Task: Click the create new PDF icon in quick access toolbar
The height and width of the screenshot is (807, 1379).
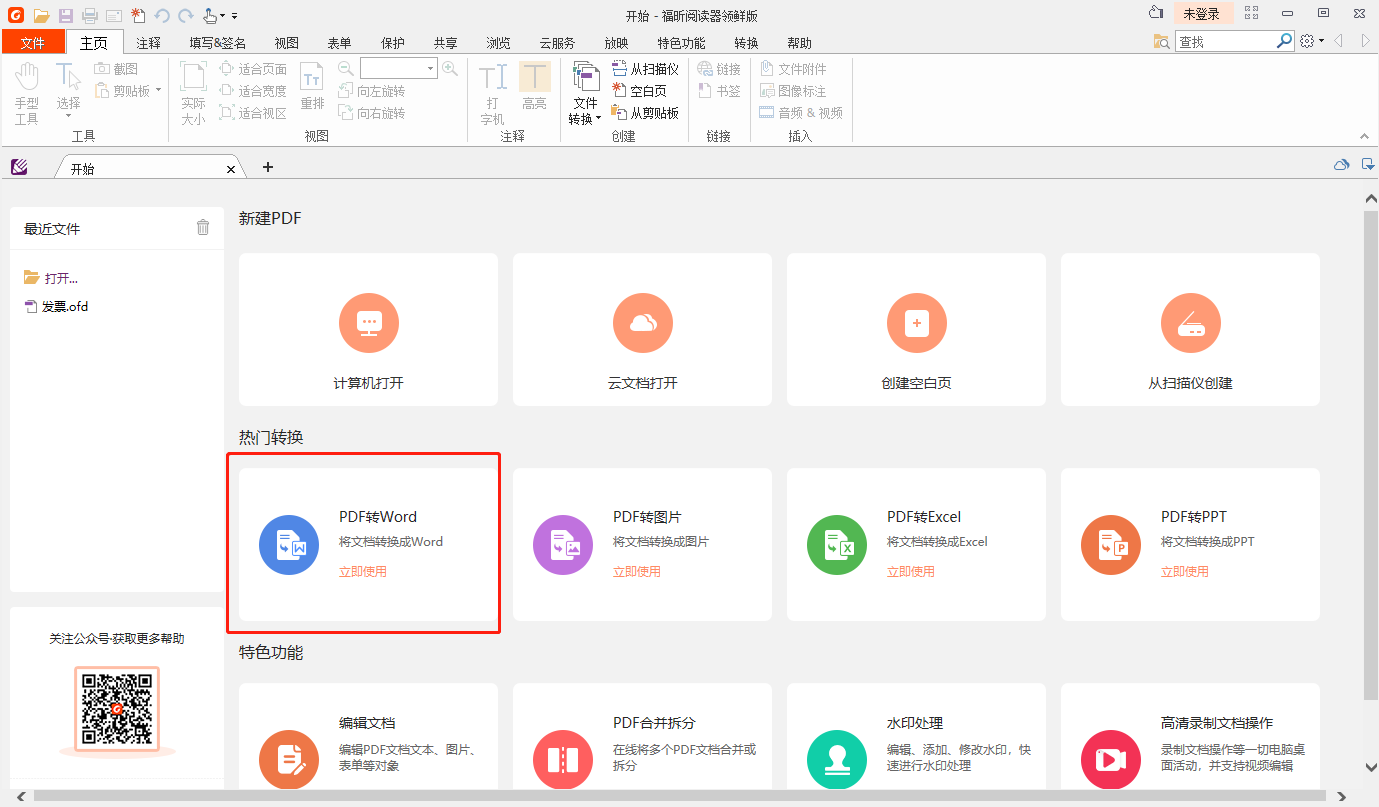Action: (x=138, y=15)
